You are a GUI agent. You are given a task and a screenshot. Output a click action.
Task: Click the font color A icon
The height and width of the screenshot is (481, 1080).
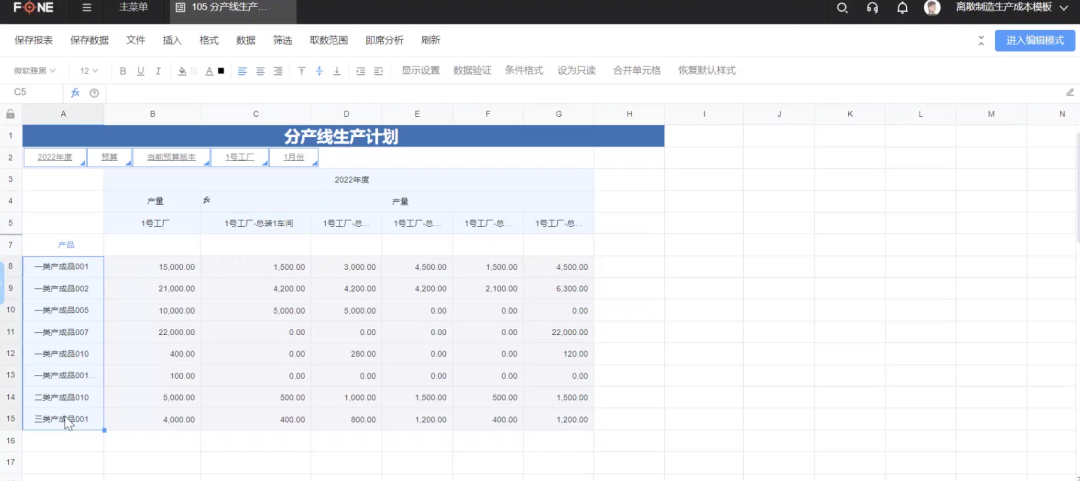(x=209, y=71)
